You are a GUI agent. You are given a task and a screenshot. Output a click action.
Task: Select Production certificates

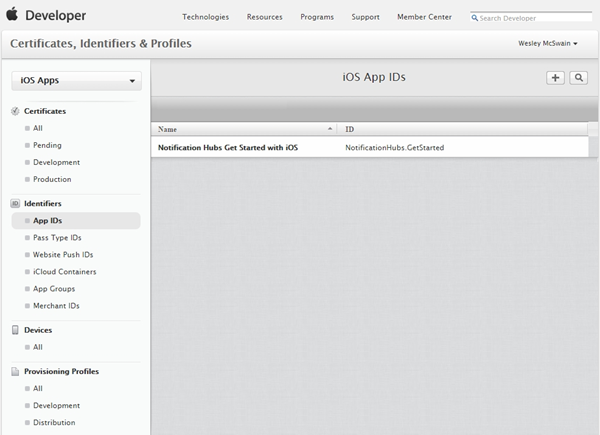[x=52, y=179]
